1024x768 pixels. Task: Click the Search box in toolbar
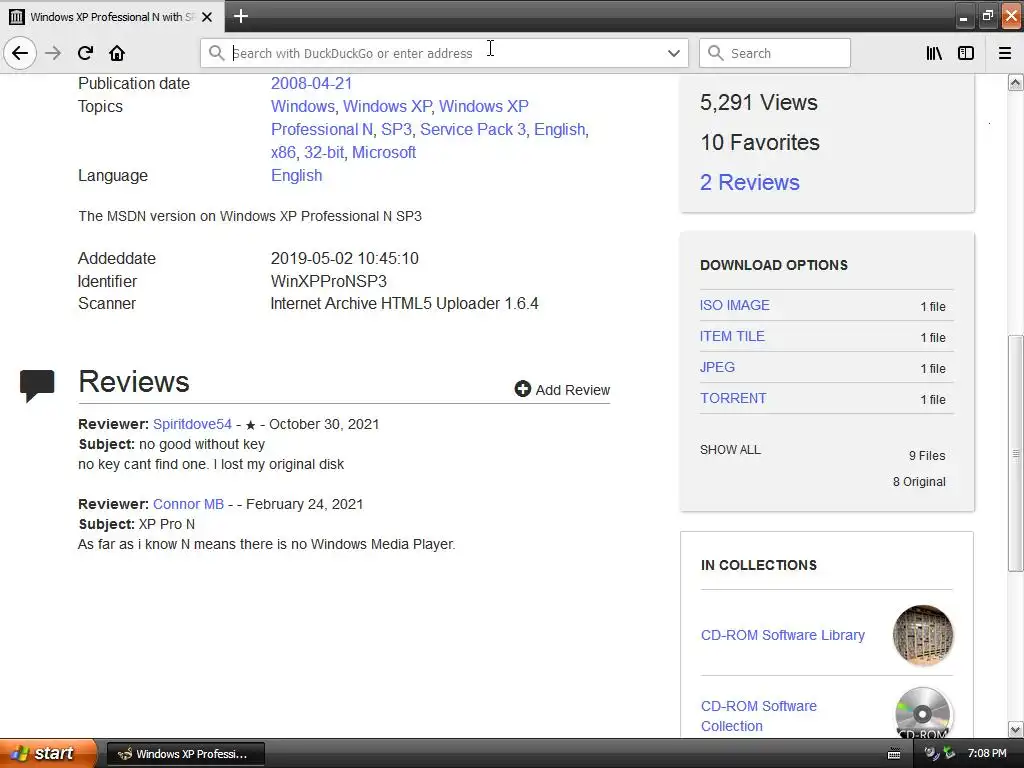coord(775,53)
